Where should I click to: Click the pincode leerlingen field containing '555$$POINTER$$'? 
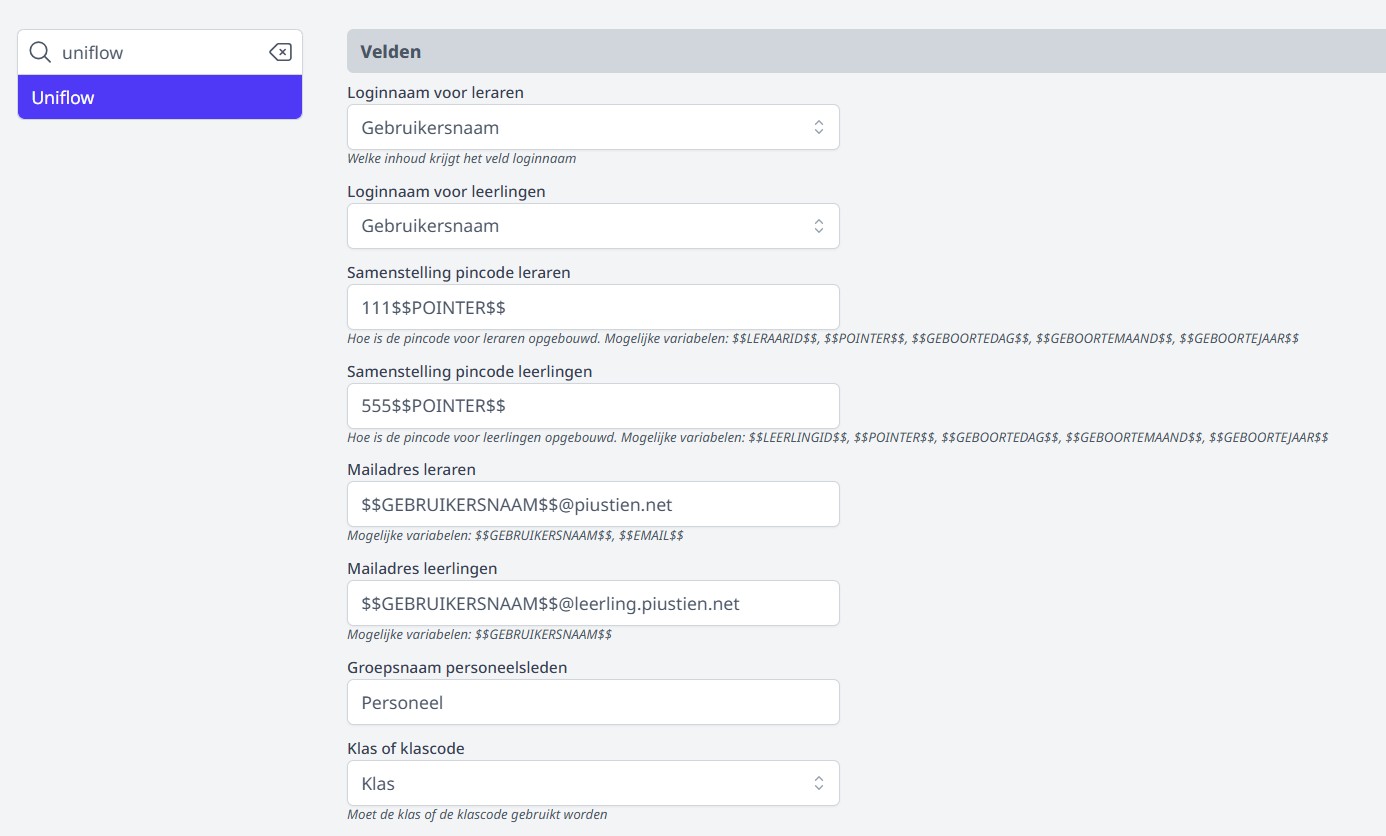click(593, 405)
